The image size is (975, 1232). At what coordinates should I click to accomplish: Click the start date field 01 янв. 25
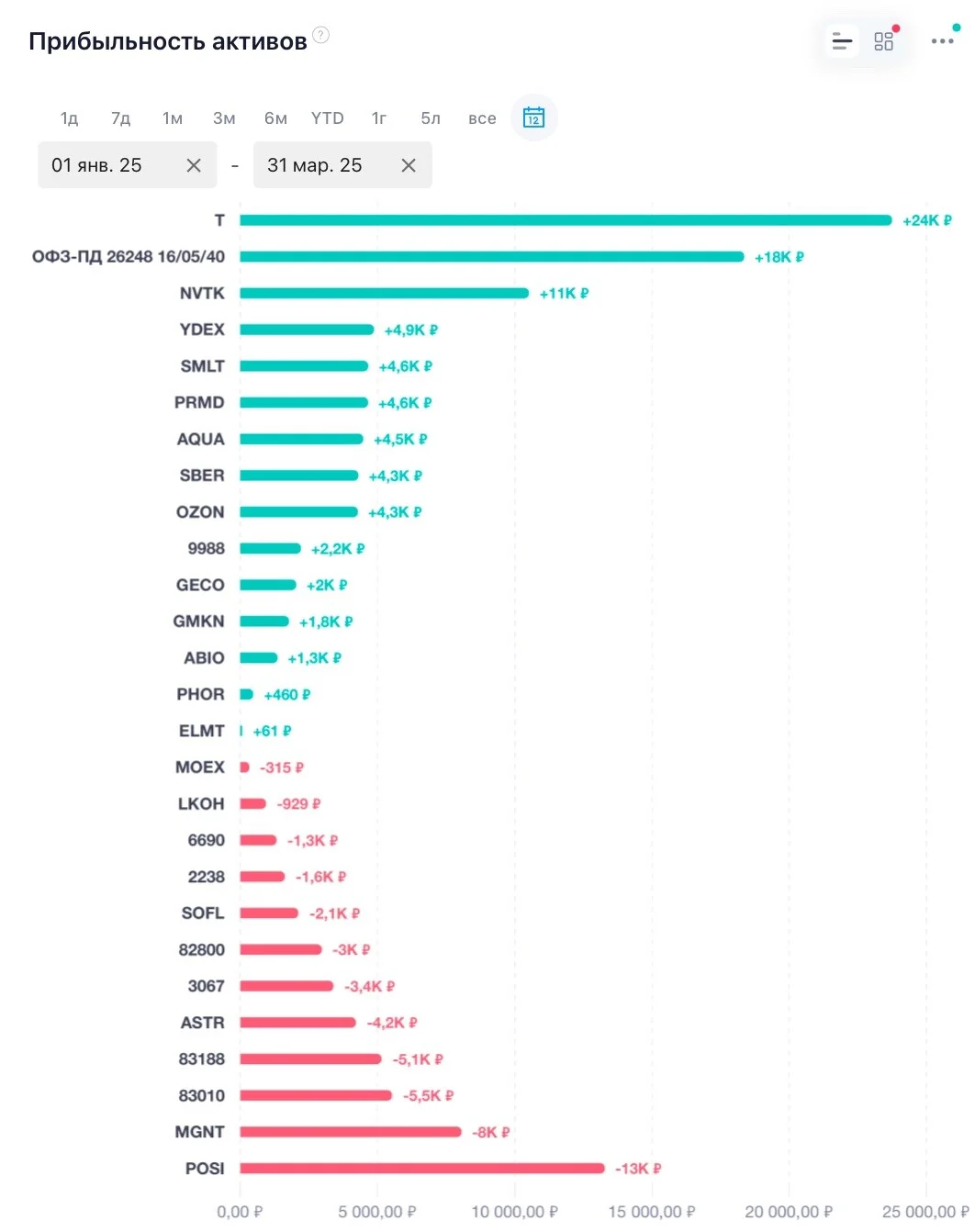tap(128, 165)
